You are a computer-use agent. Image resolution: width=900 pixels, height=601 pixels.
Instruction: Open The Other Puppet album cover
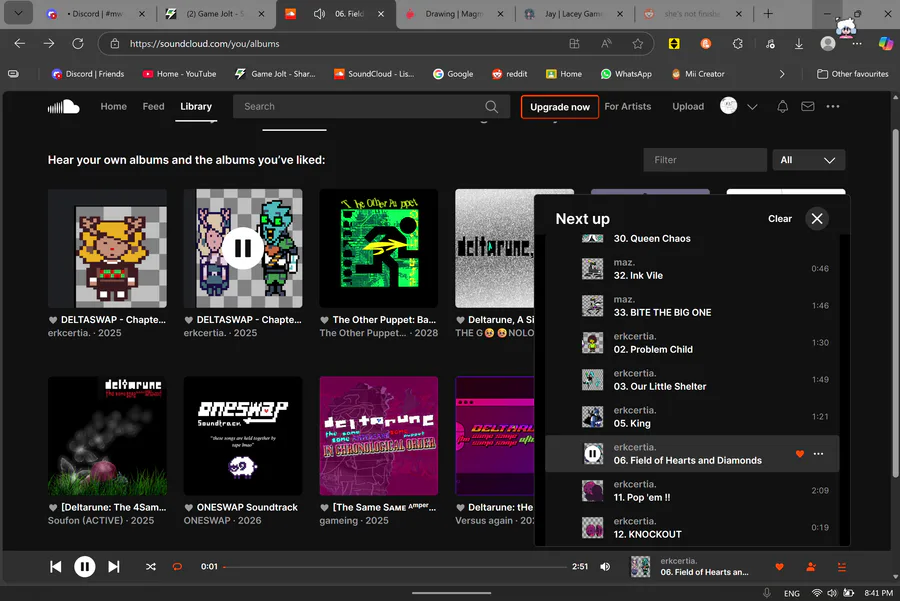point(379,249)
